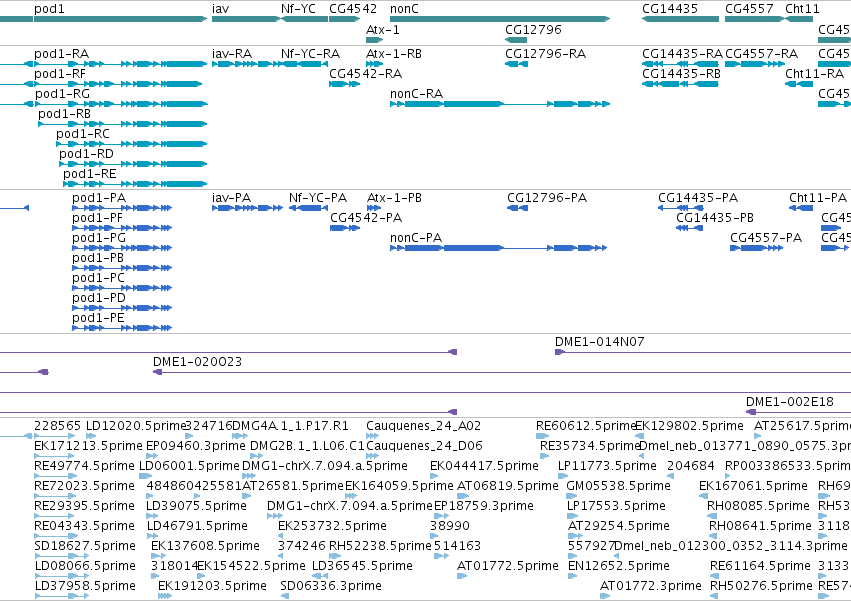Select protein pod1-PG
The height and width of the screenshot is (601, 851).
tap(99, 238)
